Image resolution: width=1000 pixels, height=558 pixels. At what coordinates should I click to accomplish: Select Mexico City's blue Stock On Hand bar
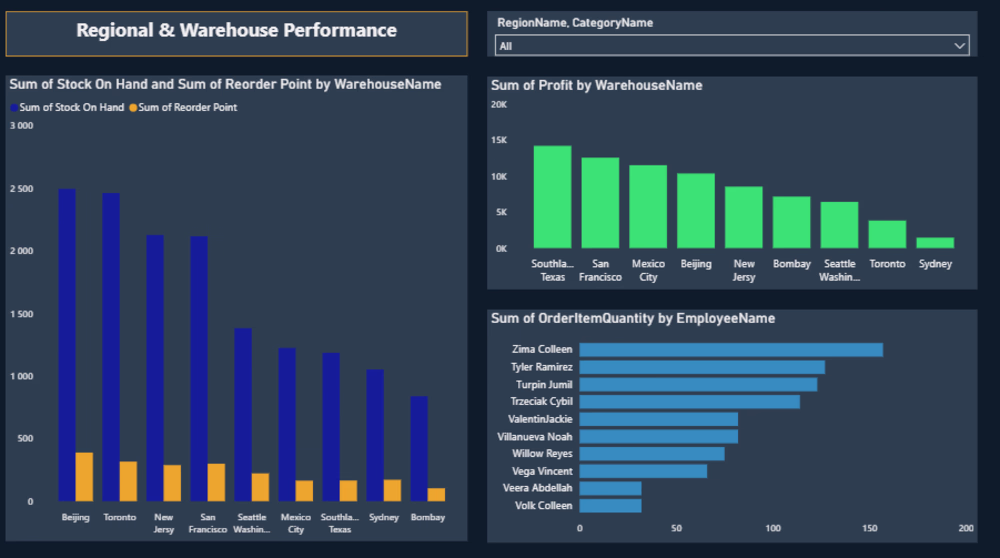(x=287, y=425)
